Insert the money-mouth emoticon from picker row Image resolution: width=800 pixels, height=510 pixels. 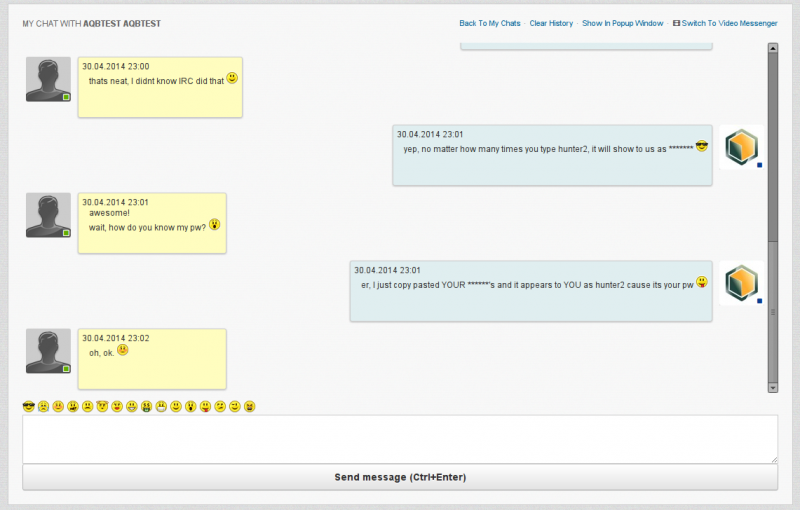(x=146, y=406)
